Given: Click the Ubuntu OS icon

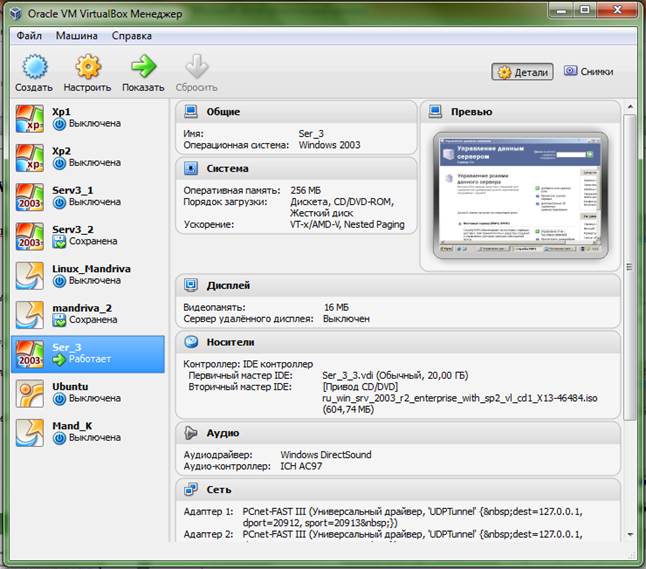Looking at the screenshot, I should click(x=30, y=393).
